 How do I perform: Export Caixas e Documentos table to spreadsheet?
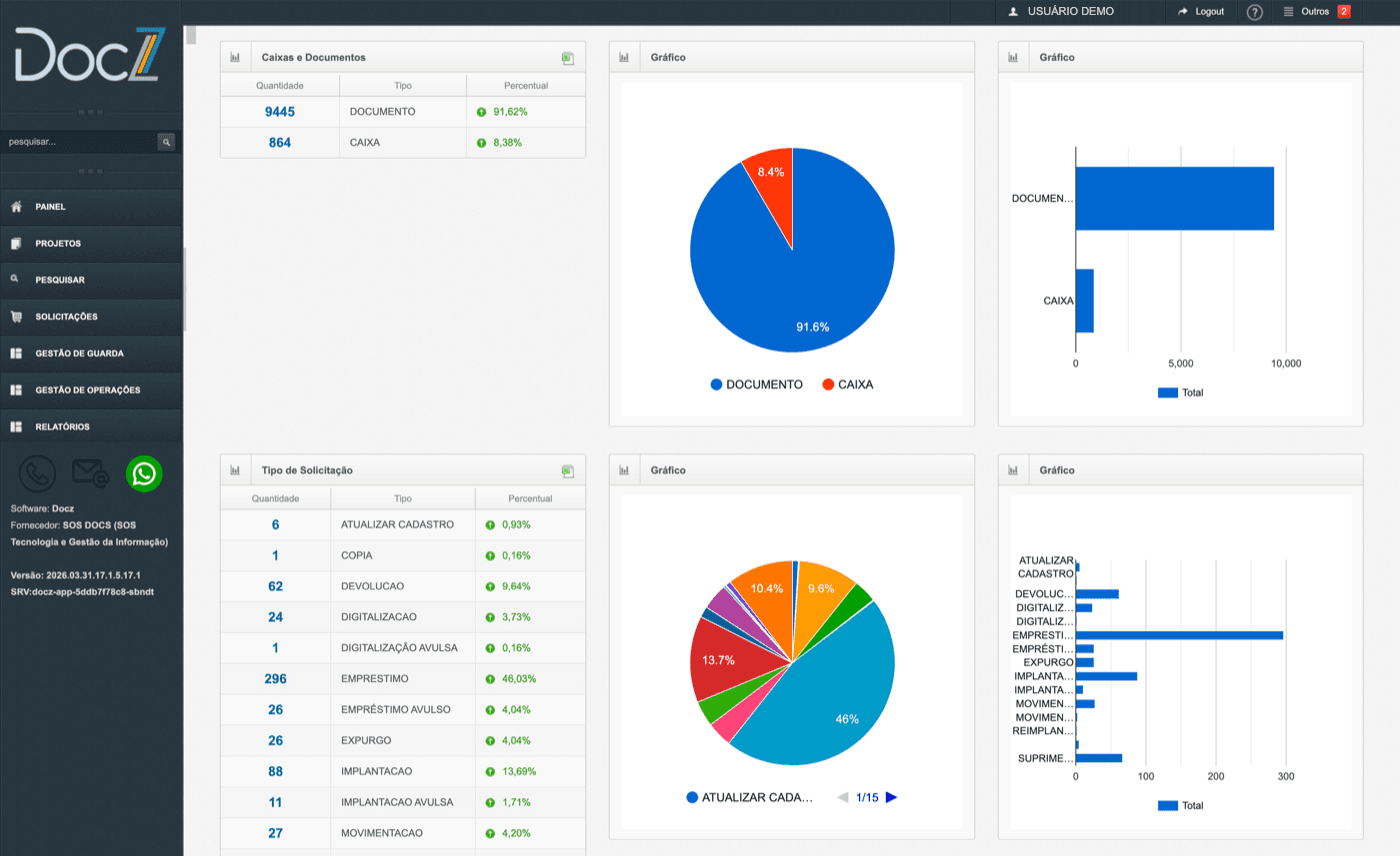(568, 58)
